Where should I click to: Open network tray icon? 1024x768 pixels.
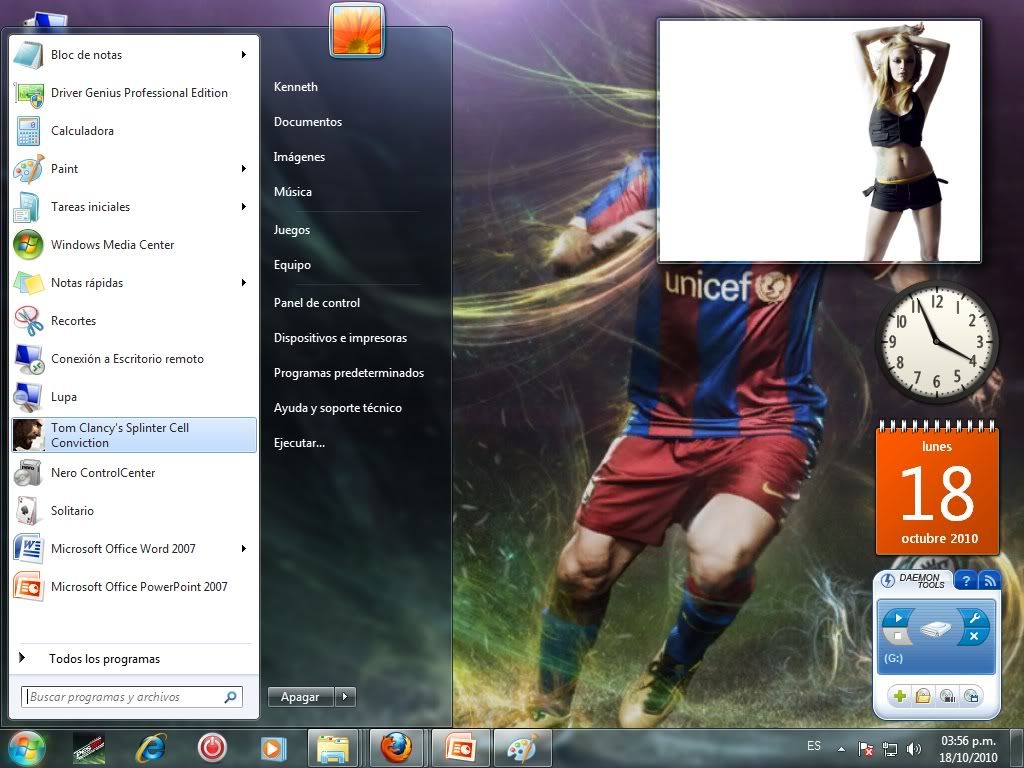tap(889, 749)
